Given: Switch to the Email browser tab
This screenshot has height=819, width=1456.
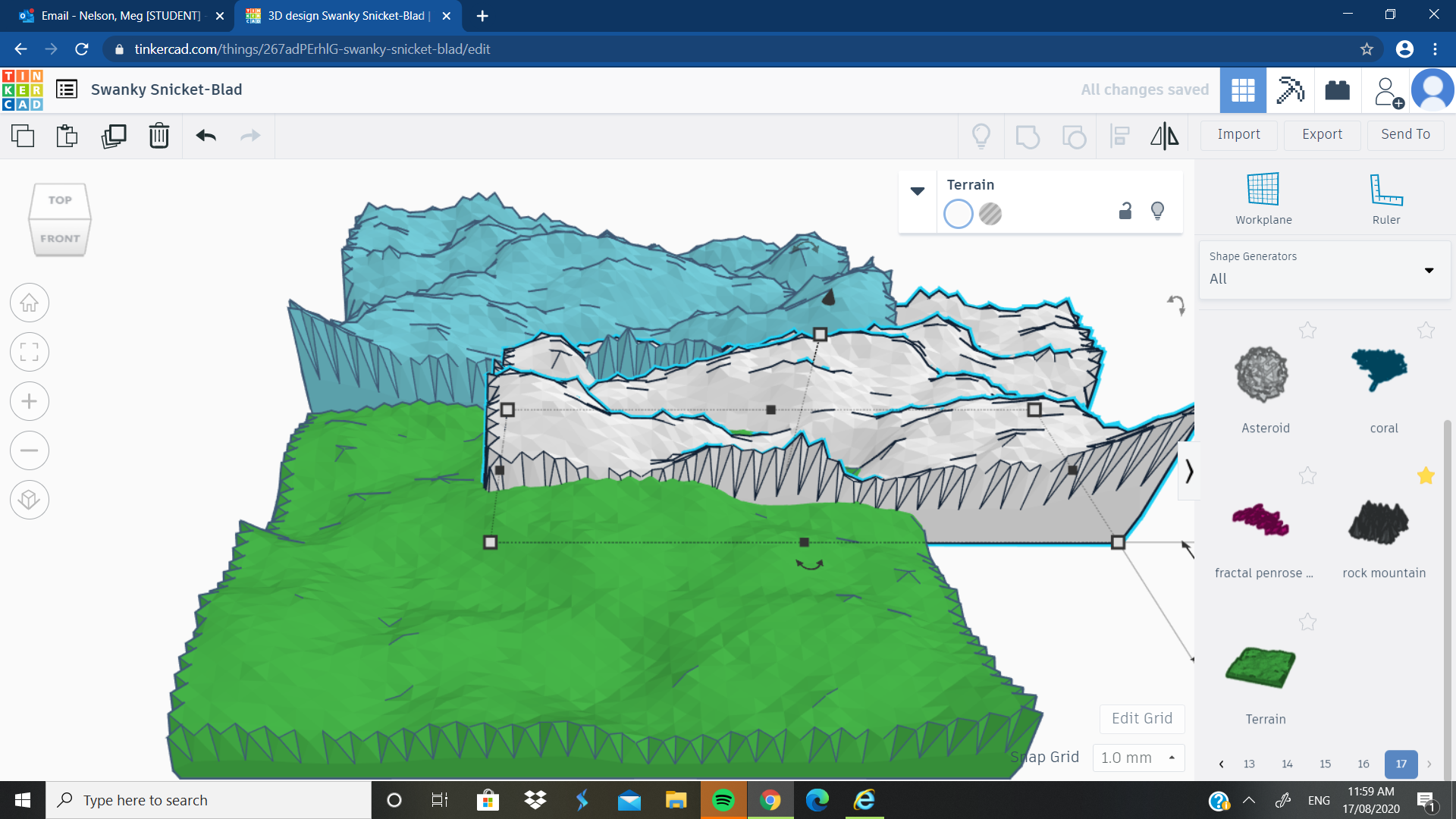Looking at the screenshot, I should pyautogui.click(x=114, y=15).
